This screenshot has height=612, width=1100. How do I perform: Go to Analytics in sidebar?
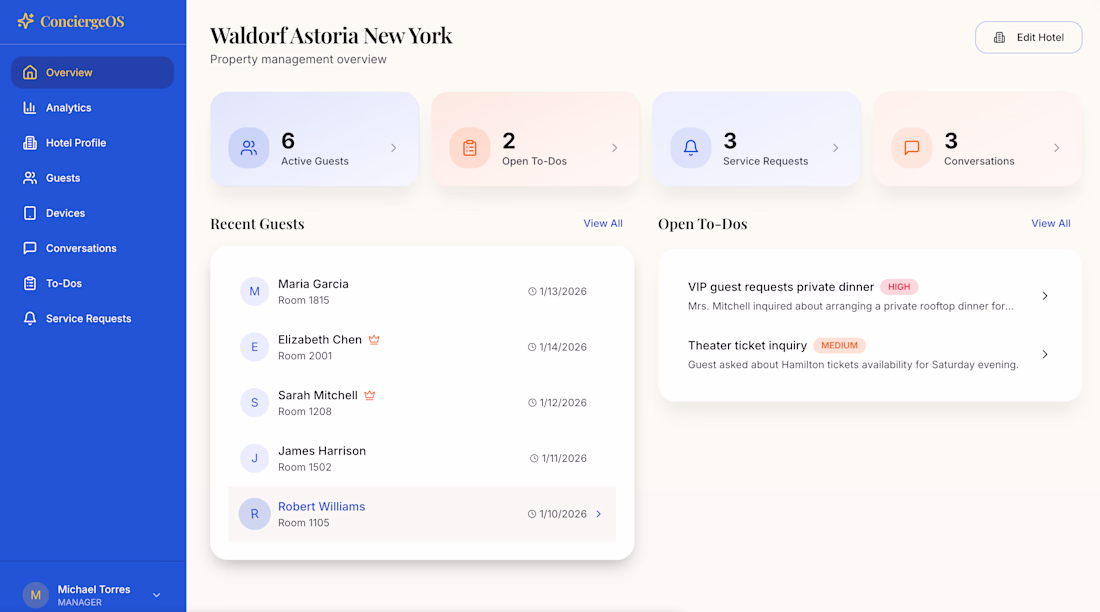pos(68,108)
